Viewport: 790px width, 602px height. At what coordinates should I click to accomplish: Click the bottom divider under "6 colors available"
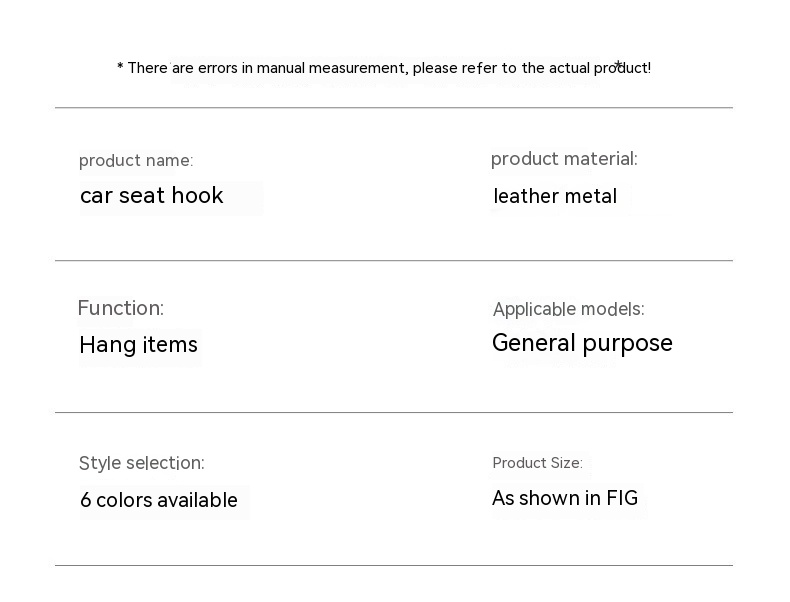pos(394,565)
